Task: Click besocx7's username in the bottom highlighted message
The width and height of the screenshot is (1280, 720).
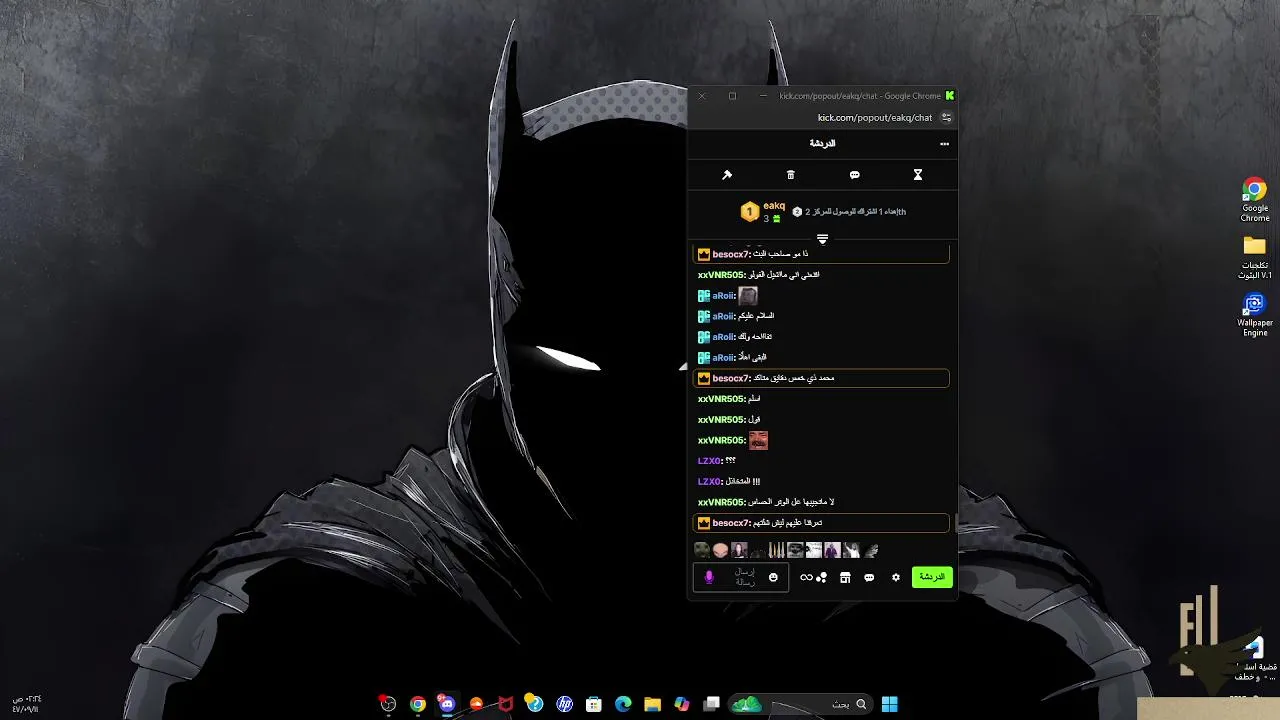Action: 730,523
